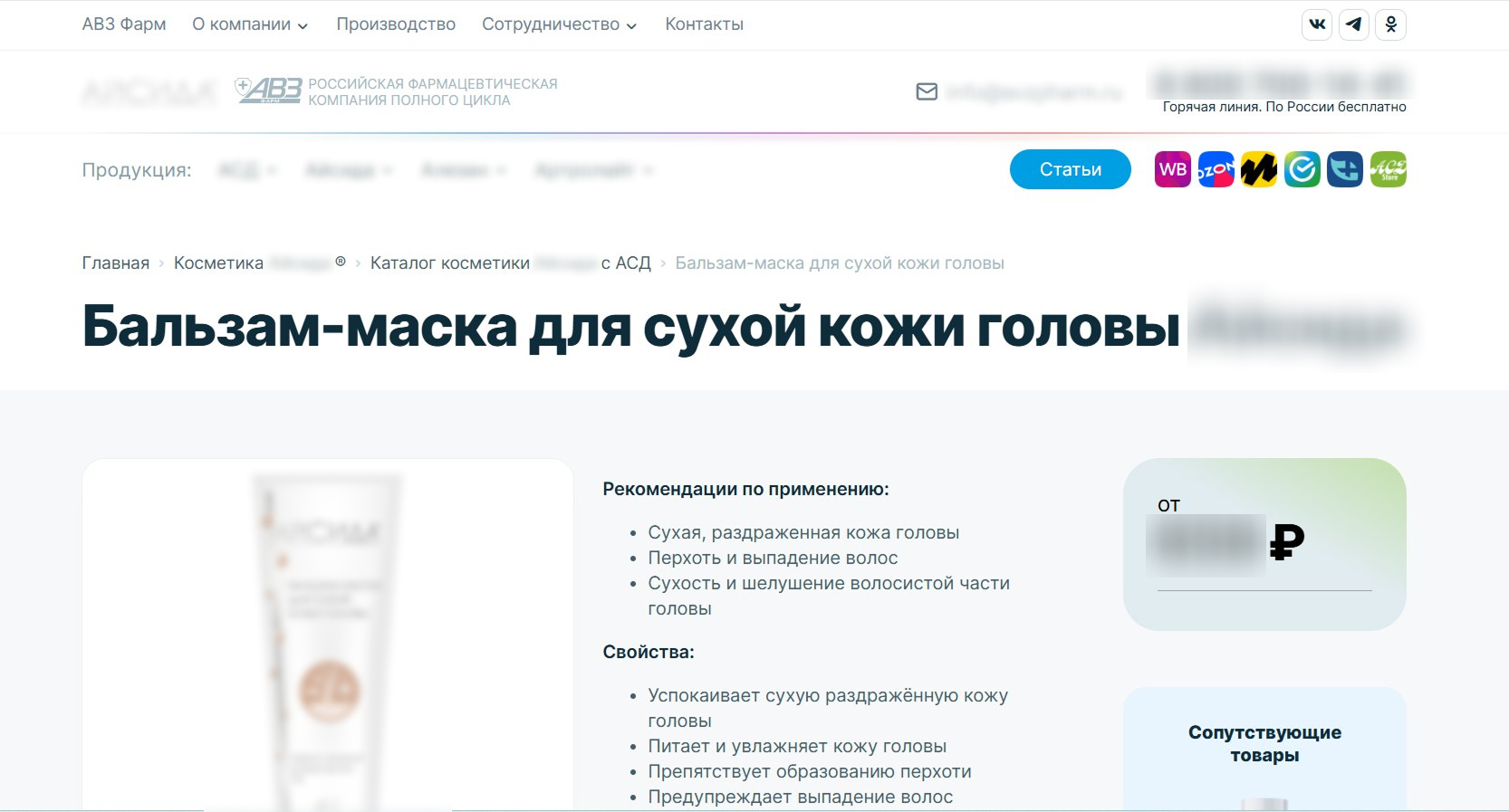Open the green checkmark marketplace icon
Image resolution: width=1509 pixels, height=812 pixels.
(1302, 169)
